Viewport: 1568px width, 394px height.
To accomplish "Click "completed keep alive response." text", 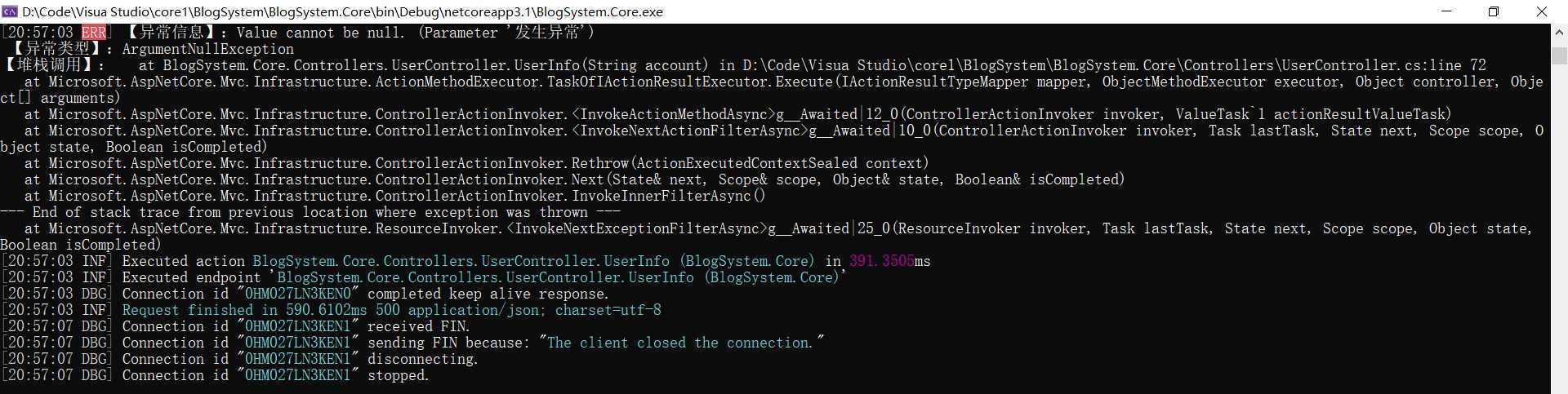I will point(488,294).
